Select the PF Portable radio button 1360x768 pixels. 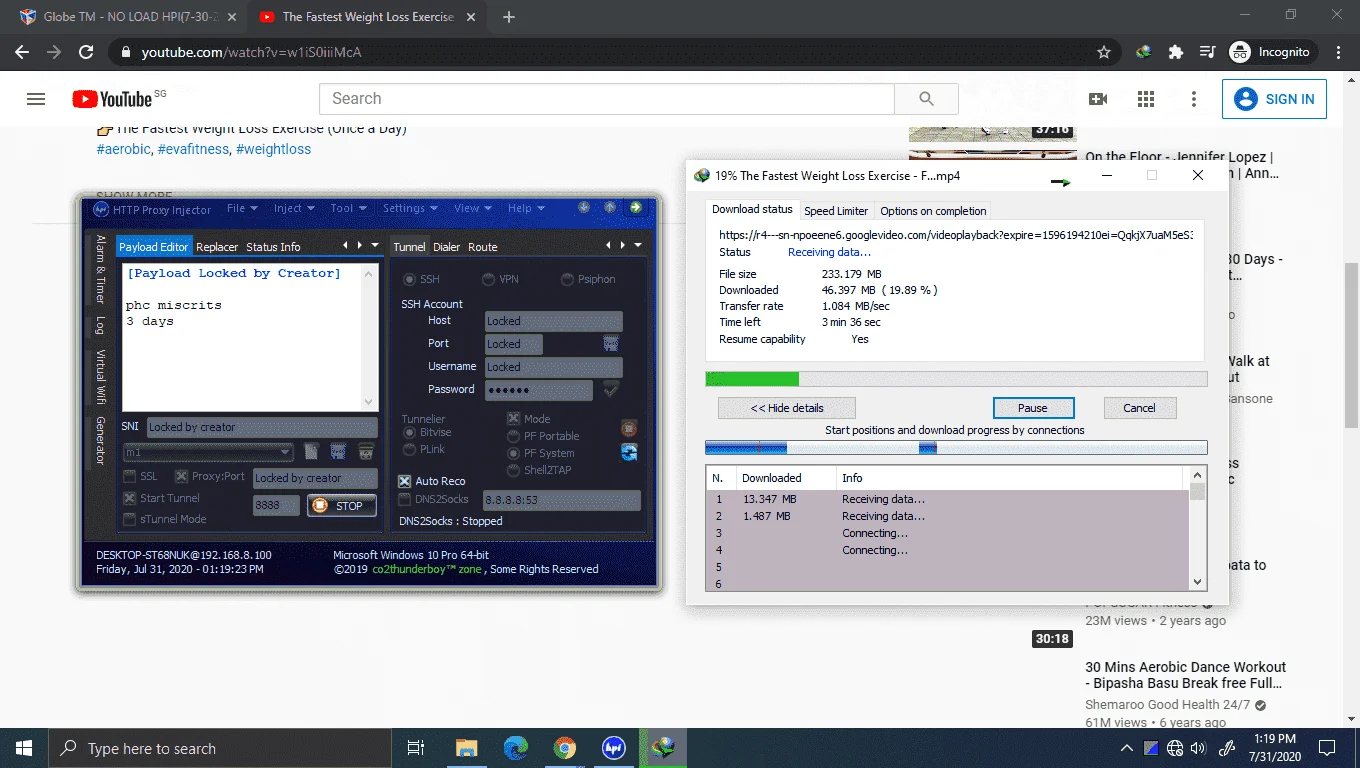514,436
